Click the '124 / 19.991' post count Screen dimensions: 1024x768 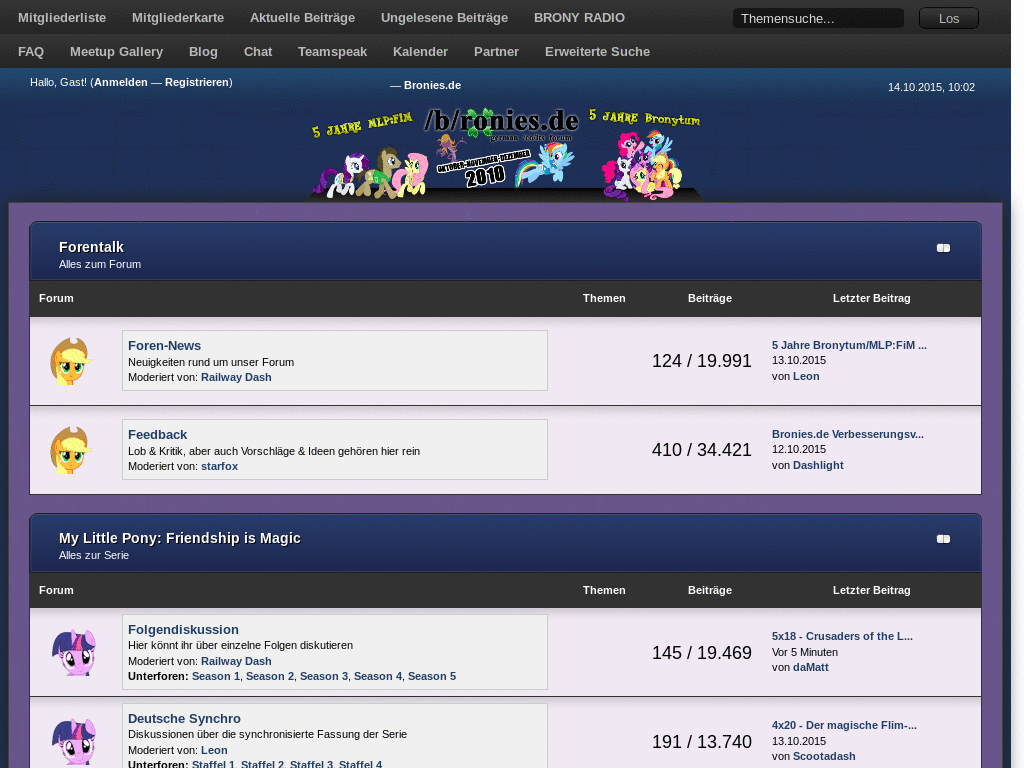pyautogui.click(x=701, y=361)
